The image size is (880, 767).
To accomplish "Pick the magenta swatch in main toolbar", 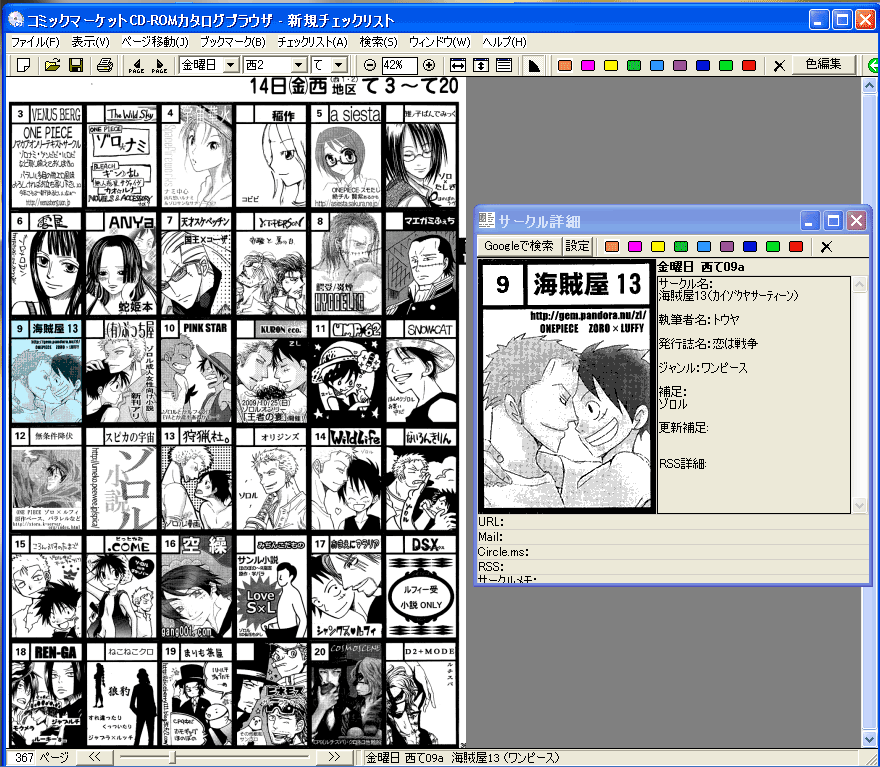I will click(x=588, y=66).
